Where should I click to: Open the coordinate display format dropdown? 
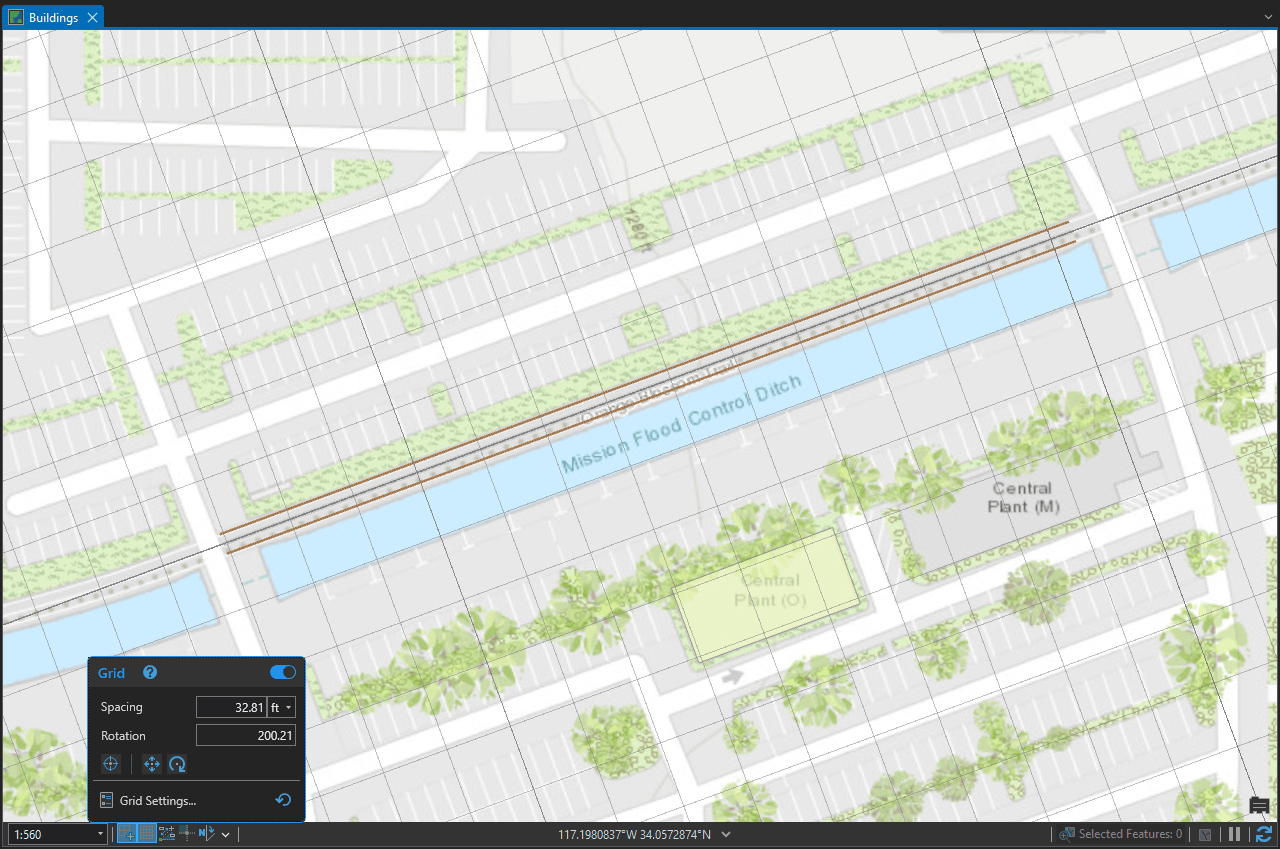[726, 834]
